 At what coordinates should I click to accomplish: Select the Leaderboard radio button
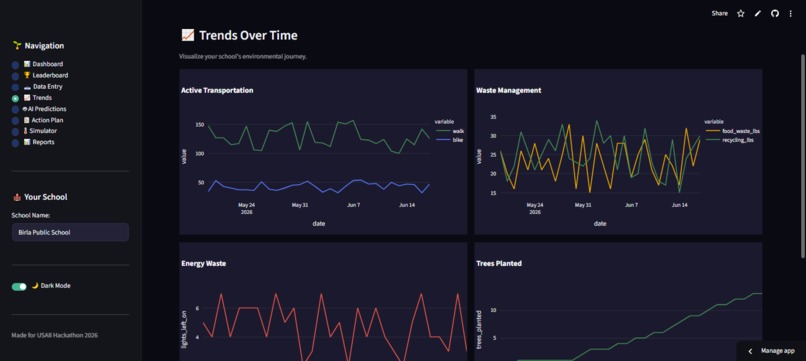coord(15,76)
